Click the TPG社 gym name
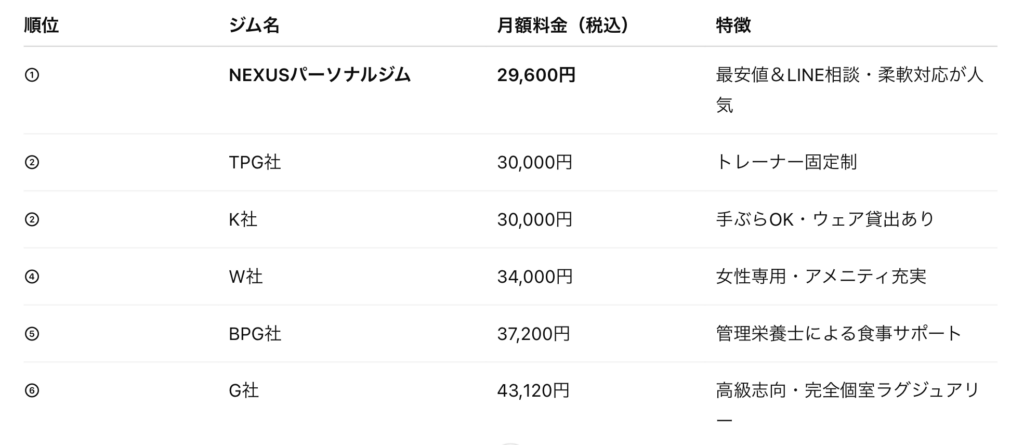Screen dimensions: 1024x445 coord(255,162)
